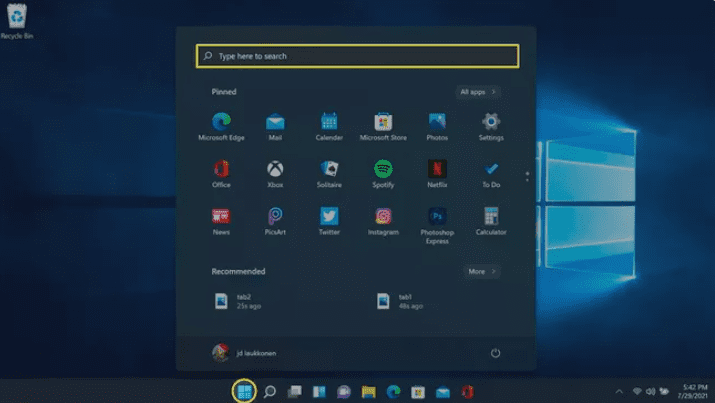This screenshot has height=403, width=715.
Task: Launch the Spotify app
Action: point(383,171)
